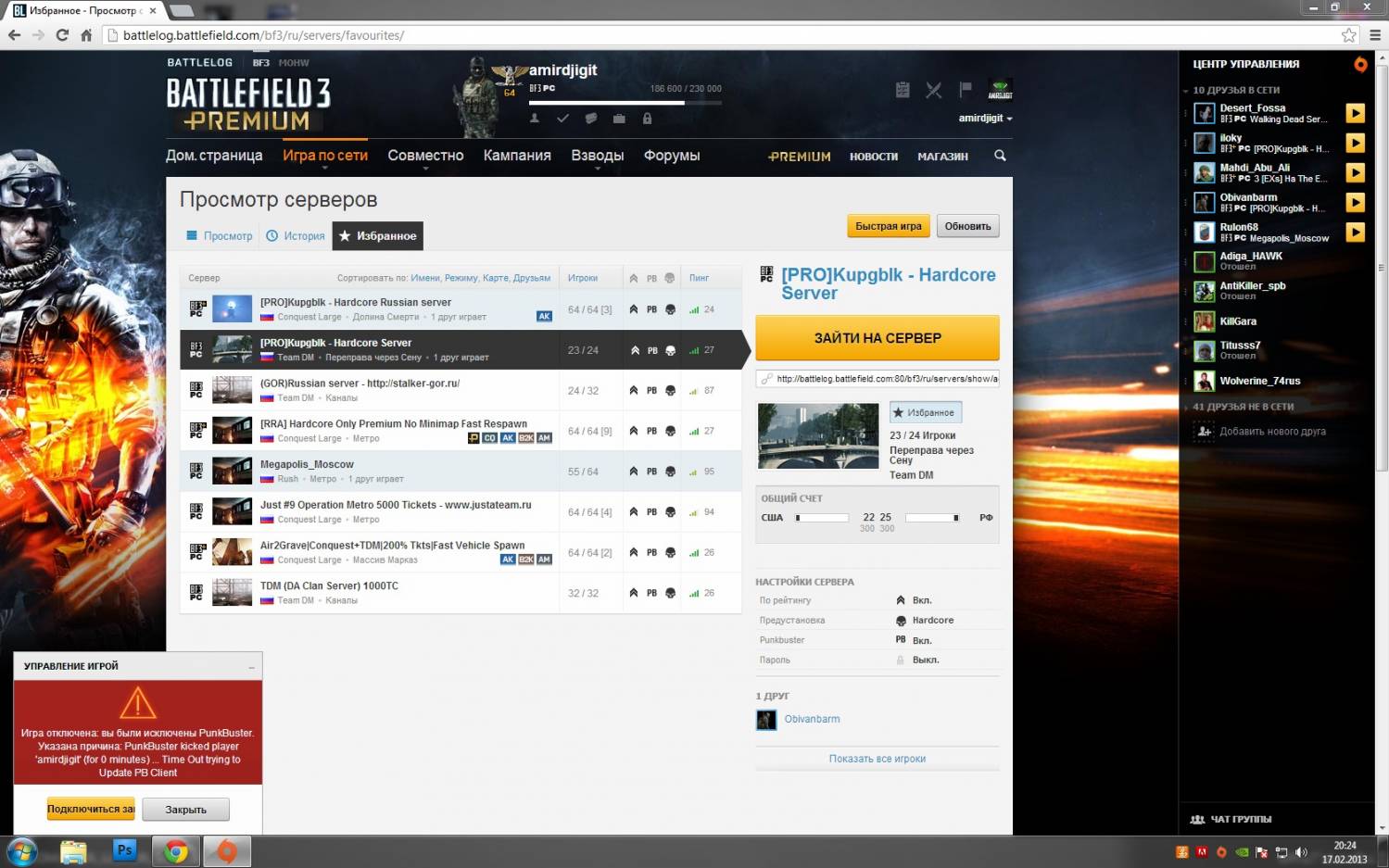Click the search magnifier icon in navigation

[x=1000, y=156]
